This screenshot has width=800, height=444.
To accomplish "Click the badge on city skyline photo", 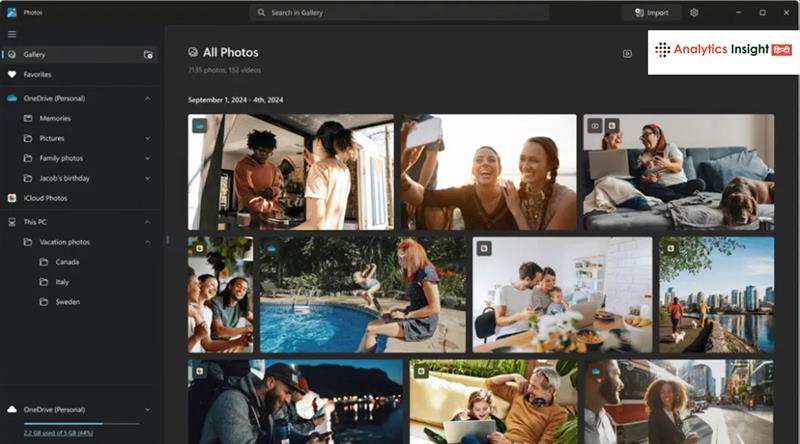I will tap(670, 249).
